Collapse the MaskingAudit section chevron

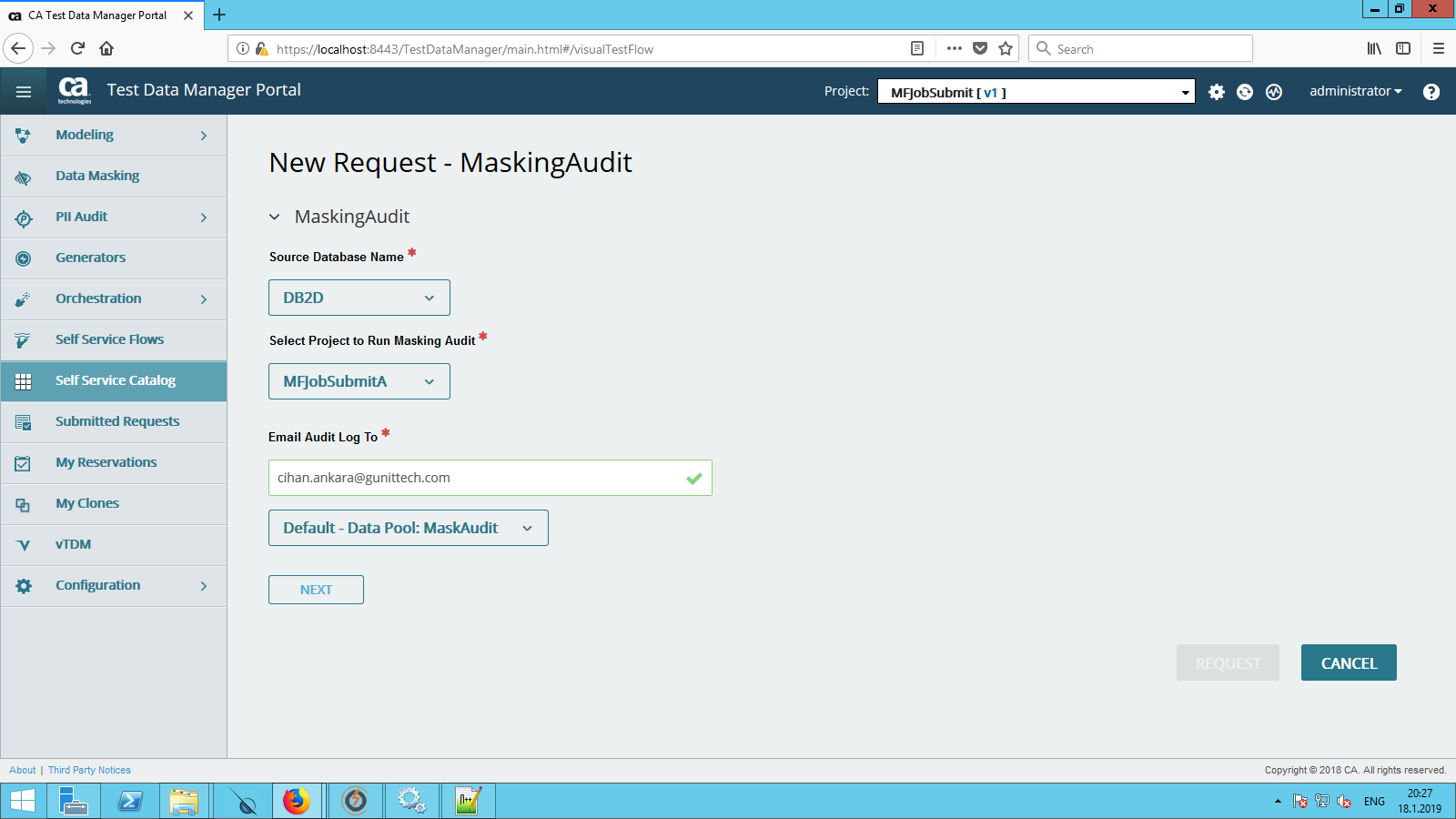pyautogui.click(x=275, y=217)
